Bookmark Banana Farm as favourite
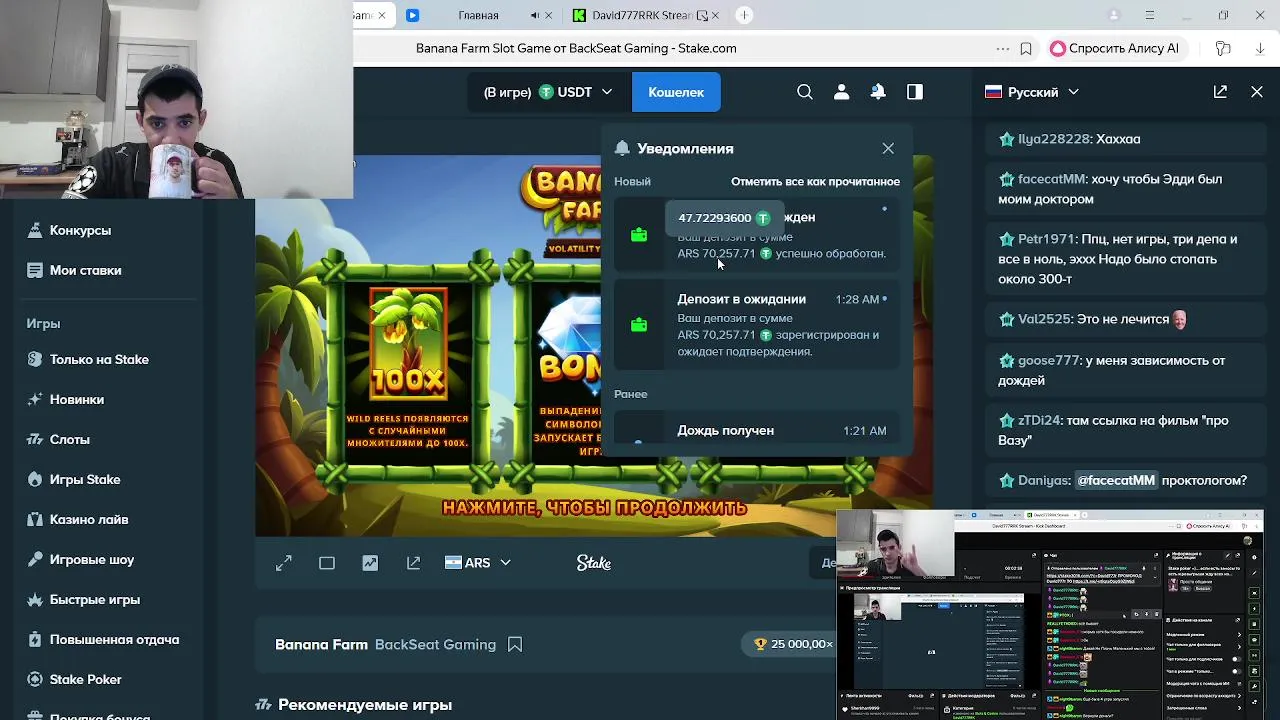 click(x=515, y=645)
